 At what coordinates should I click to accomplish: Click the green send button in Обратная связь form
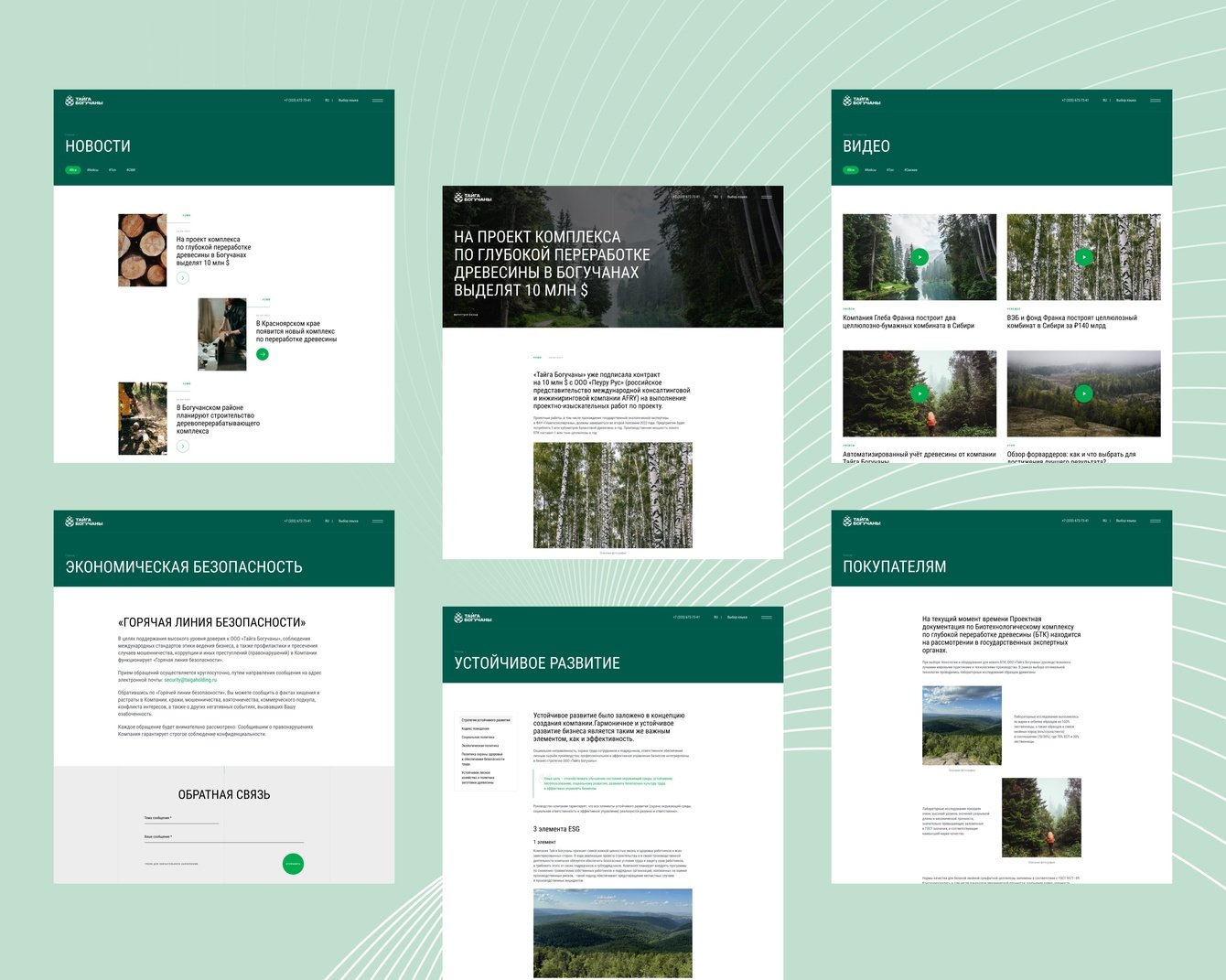[293, 863]
